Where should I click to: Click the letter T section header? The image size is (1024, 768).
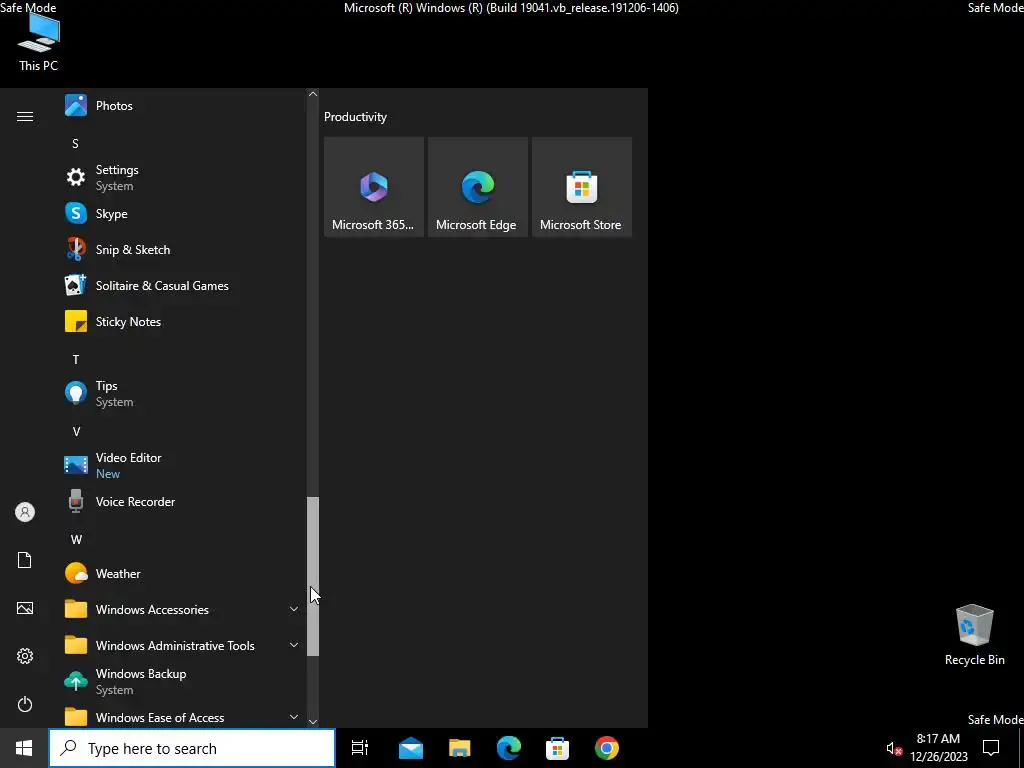76,359
